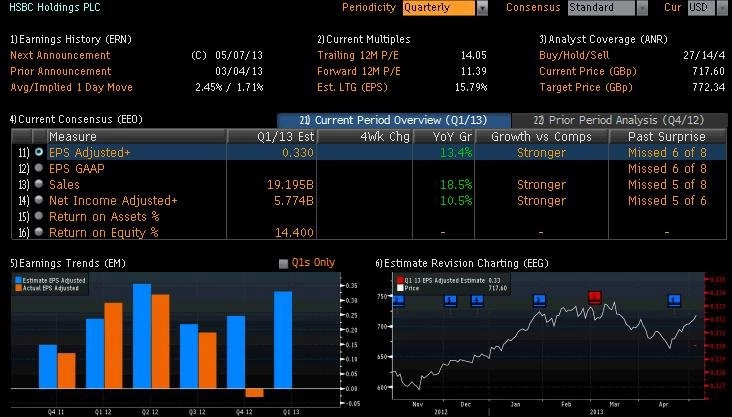Click the EPS GAAP Missed 6 of 8
The image size is (732, 417).
pos(667,169)
